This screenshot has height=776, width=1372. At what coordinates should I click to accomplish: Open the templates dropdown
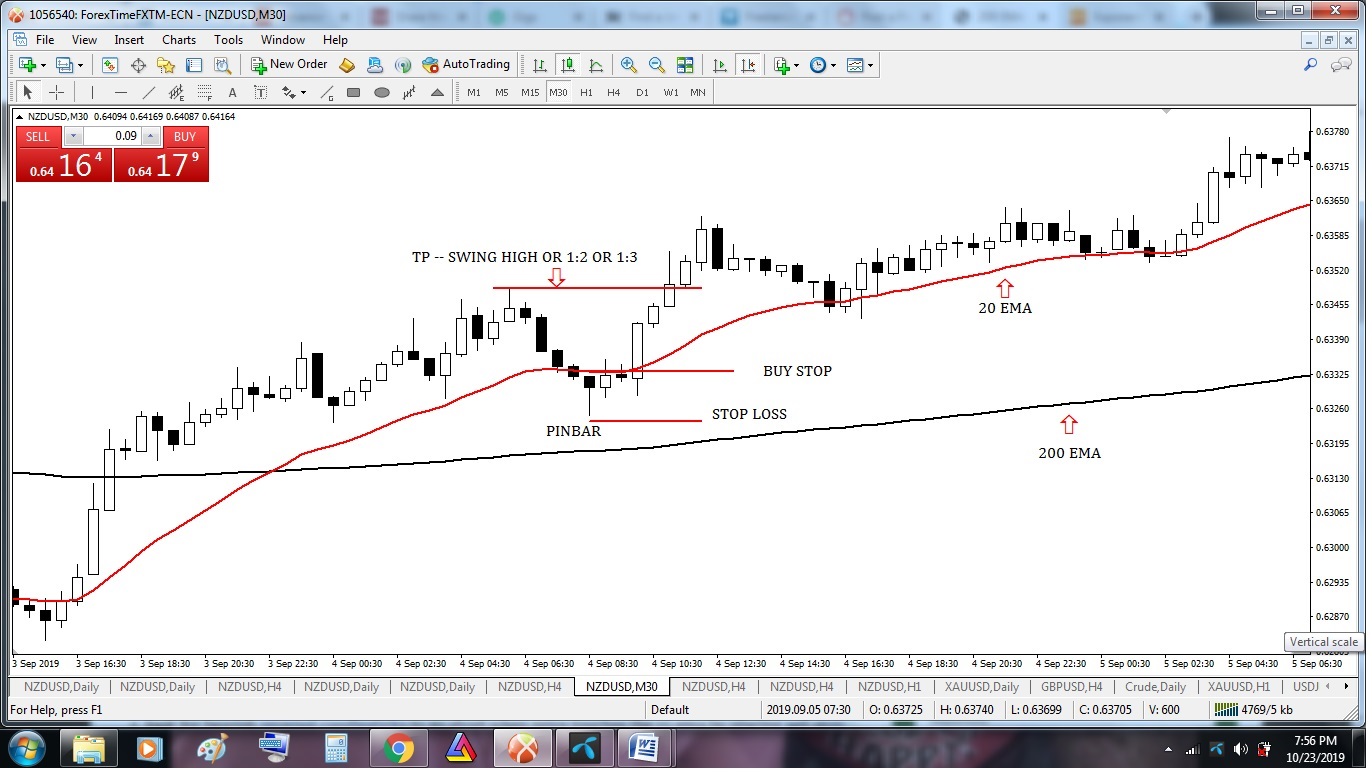(870, 65)
